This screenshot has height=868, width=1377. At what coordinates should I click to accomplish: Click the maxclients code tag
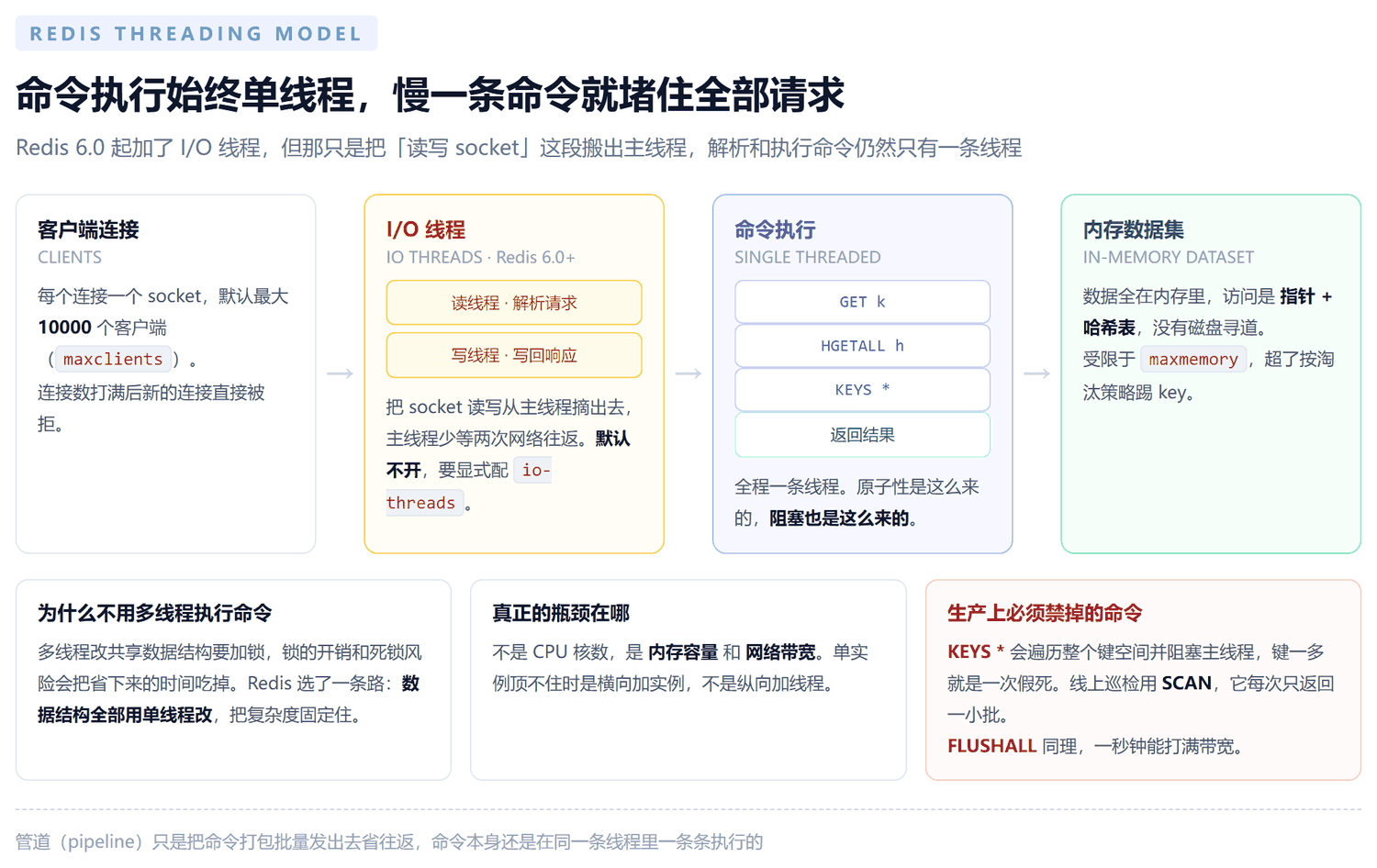tap(113, 360)
